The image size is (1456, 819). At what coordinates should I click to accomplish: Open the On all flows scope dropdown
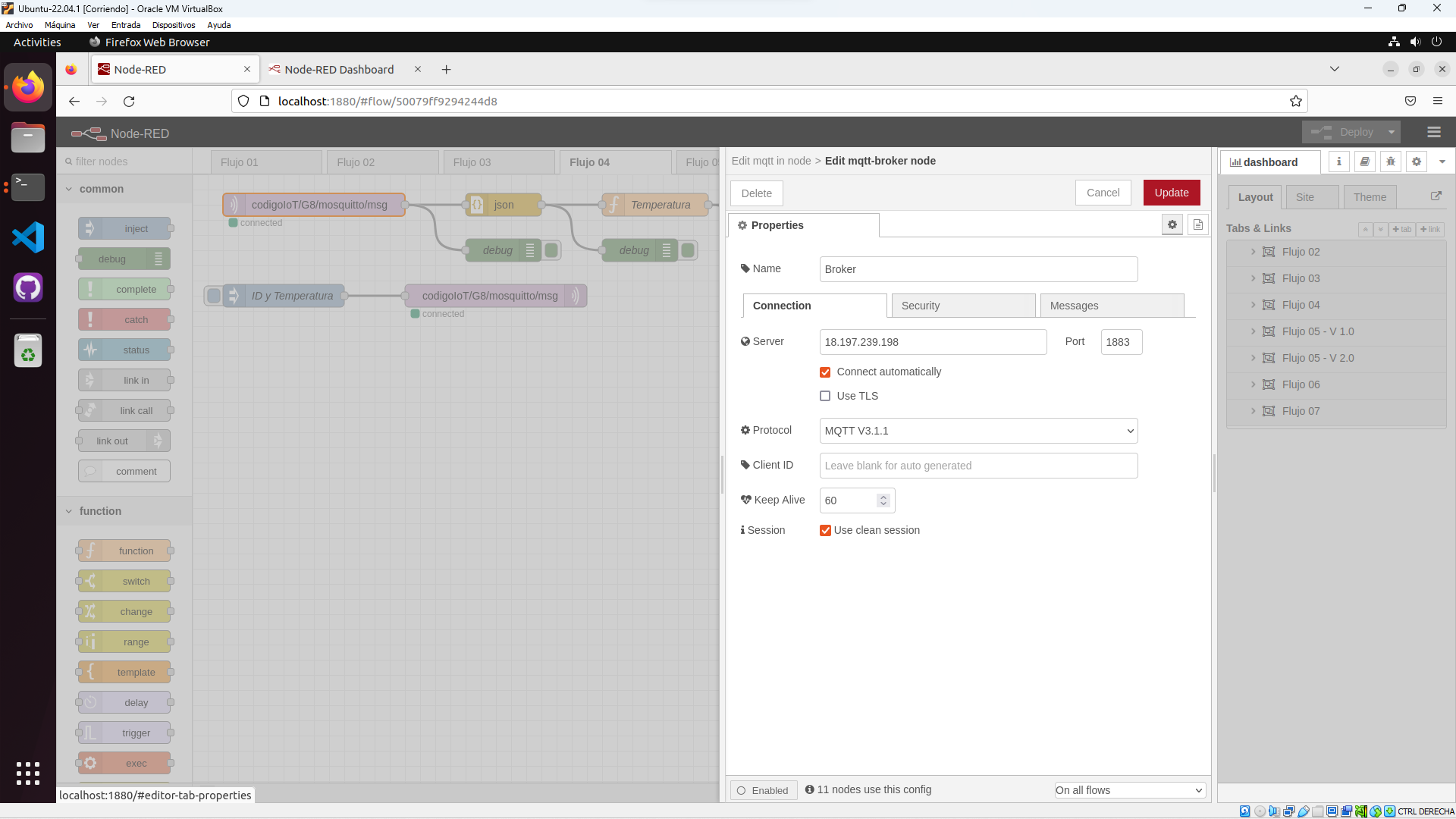1129,790
